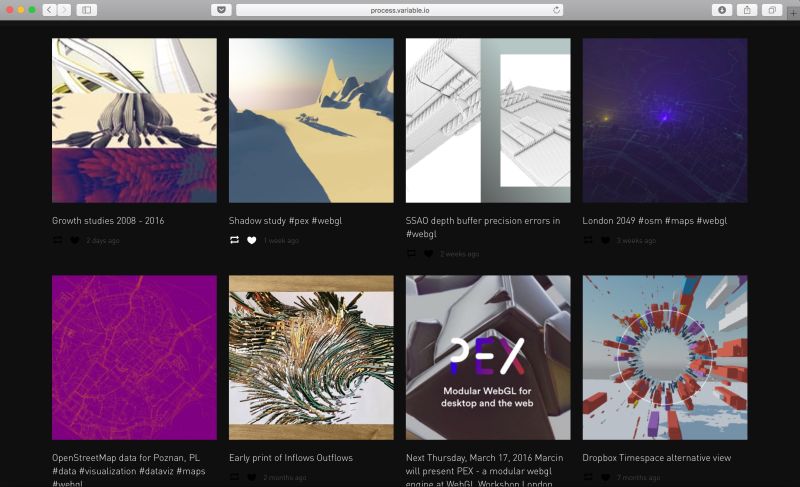Viewport: 800px width, 487px height.
Task: Open the London 2049 dark map thumbnail
Action: tap(665, 120)
